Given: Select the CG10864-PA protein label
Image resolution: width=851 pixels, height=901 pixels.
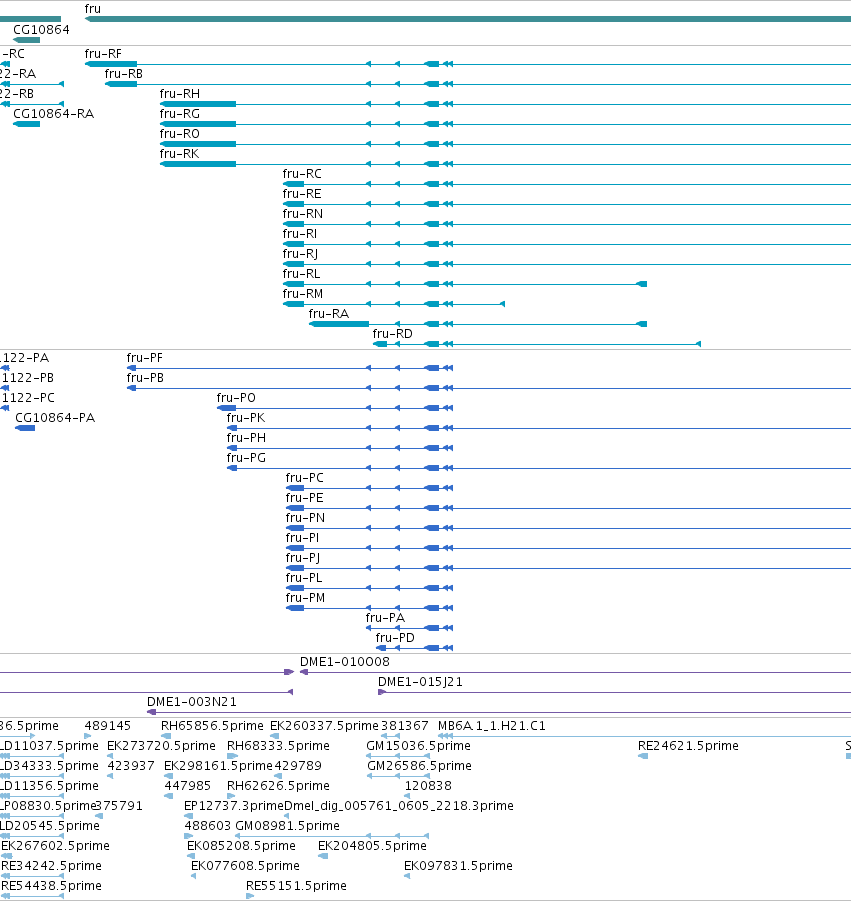Looking at the screenshot, I should pyautogui.click(x=55, y=418).
